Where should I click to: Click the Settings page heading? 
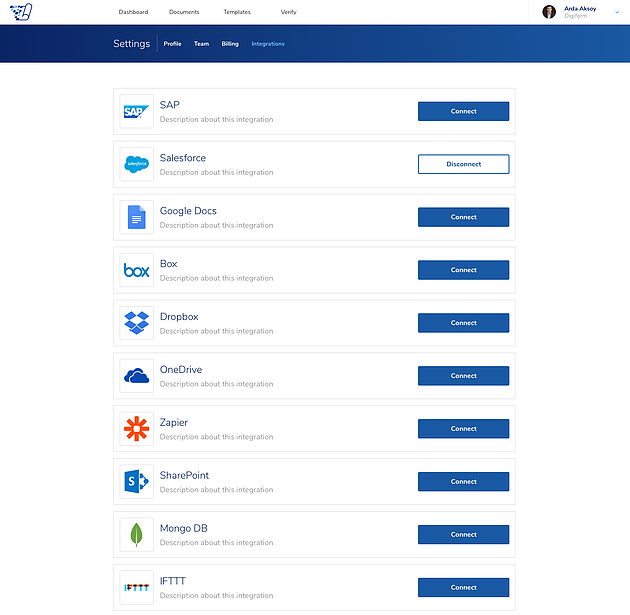click(x=131, y=44)
